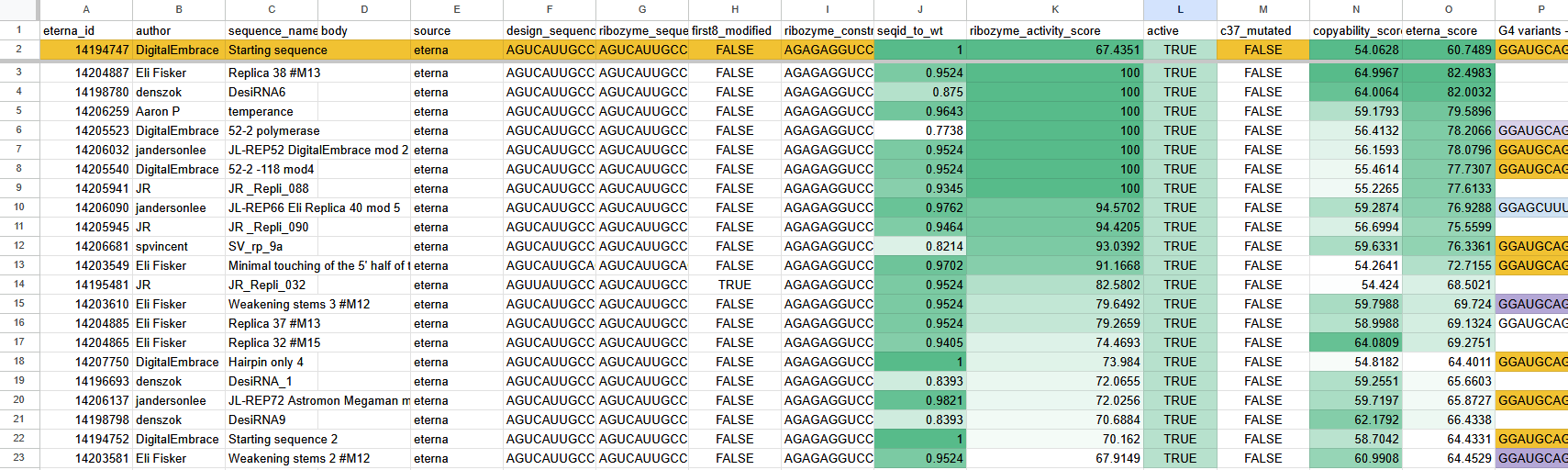Select column K header
1568x470 pixels.
(1055, 9)
